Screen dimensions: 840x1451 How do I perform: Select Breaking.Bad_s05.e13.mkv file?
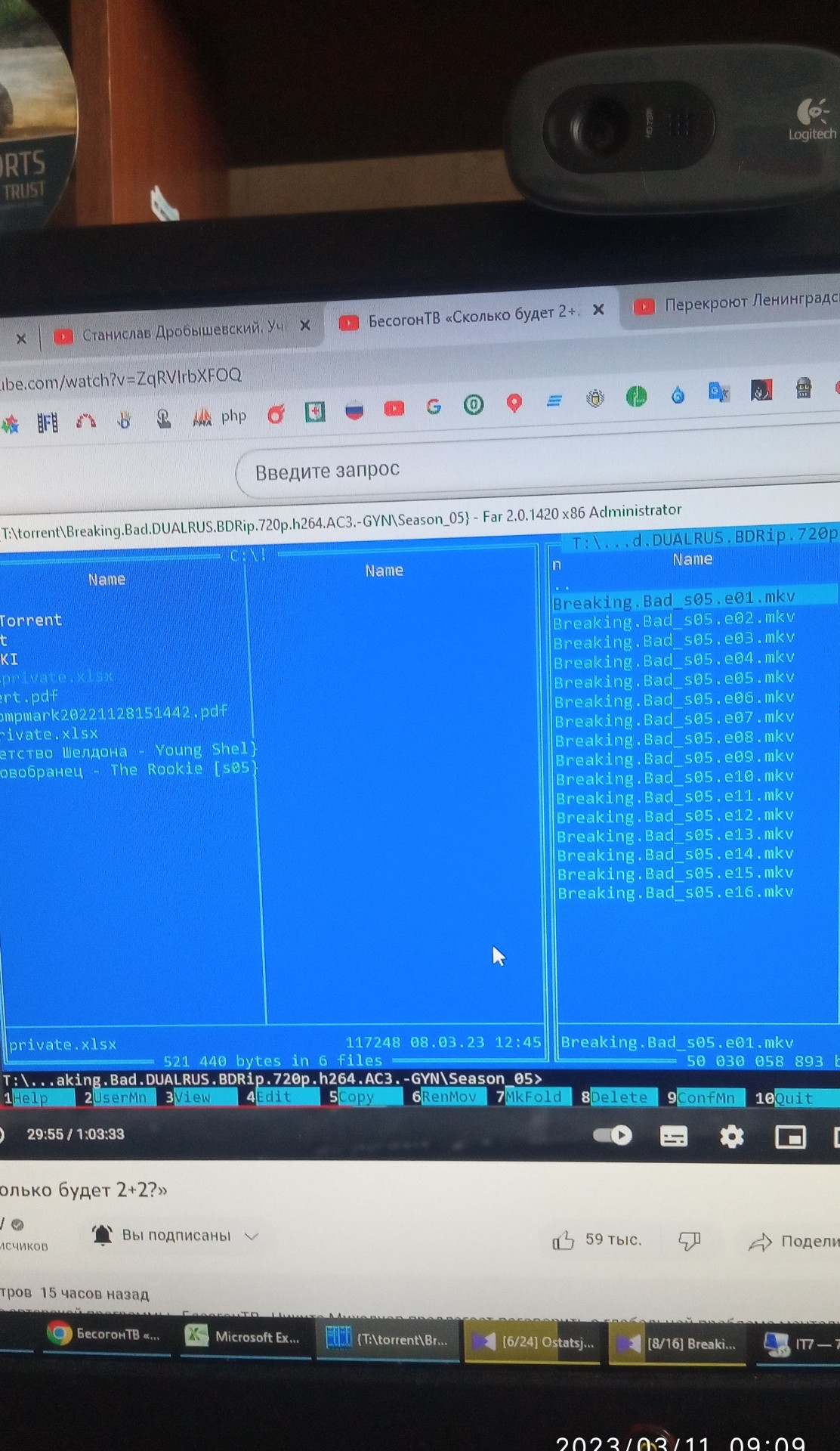(x=675, y=835)
